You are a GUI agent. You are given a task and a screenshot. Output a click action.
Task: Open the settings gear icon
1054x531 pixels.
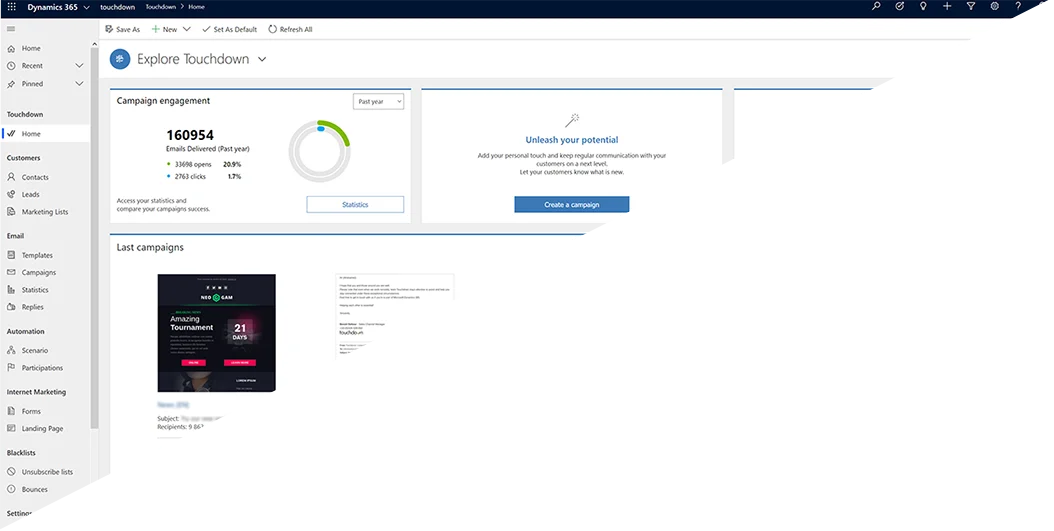point(994,6)
